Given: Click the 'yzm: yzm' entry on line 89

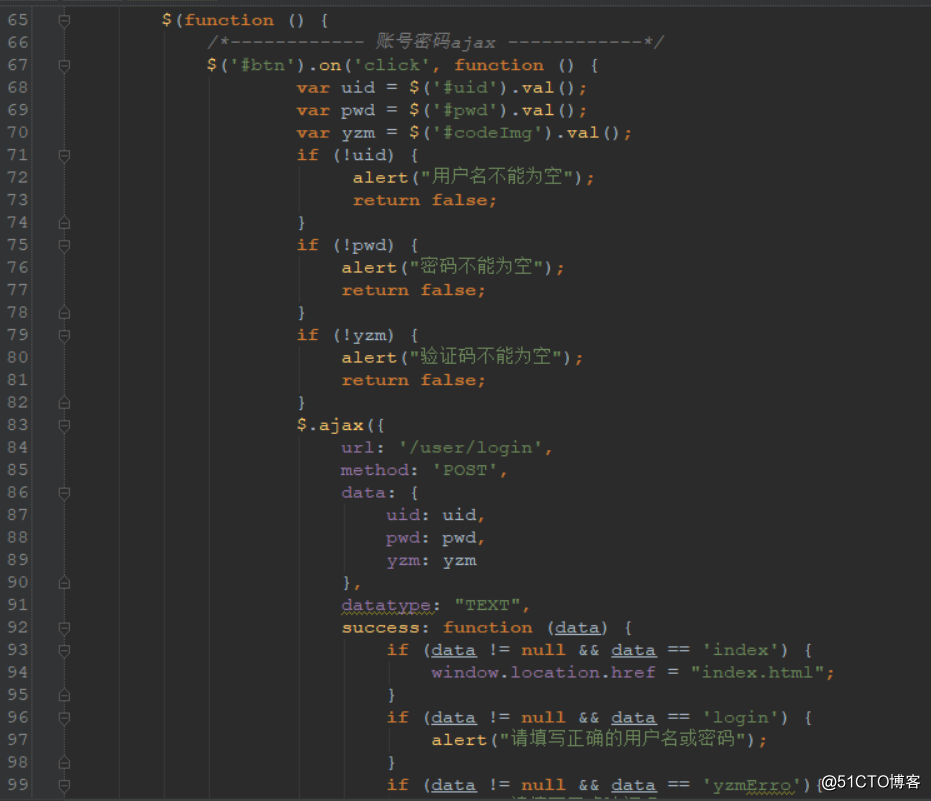Looking at the screenshot, I should pyautogui.click(x=432, y=560).
